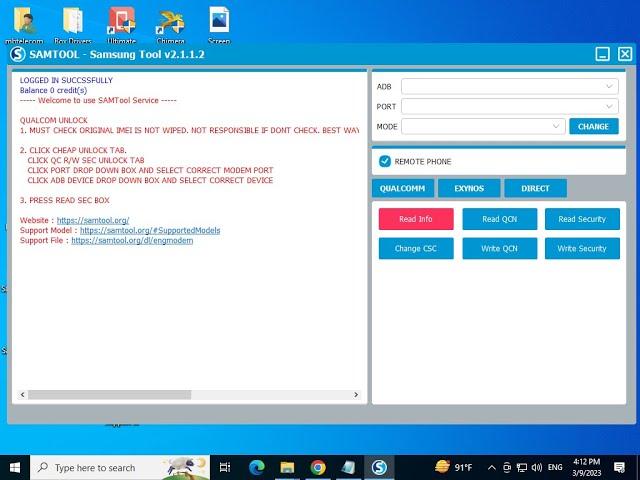
Task: Click the Read Info button
Action: coord(416,219)
